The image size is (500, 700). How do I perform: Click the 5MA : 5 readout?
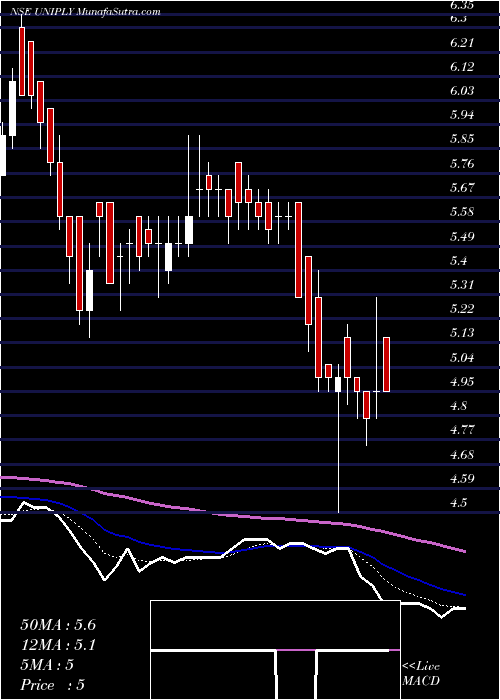(47, 665)
